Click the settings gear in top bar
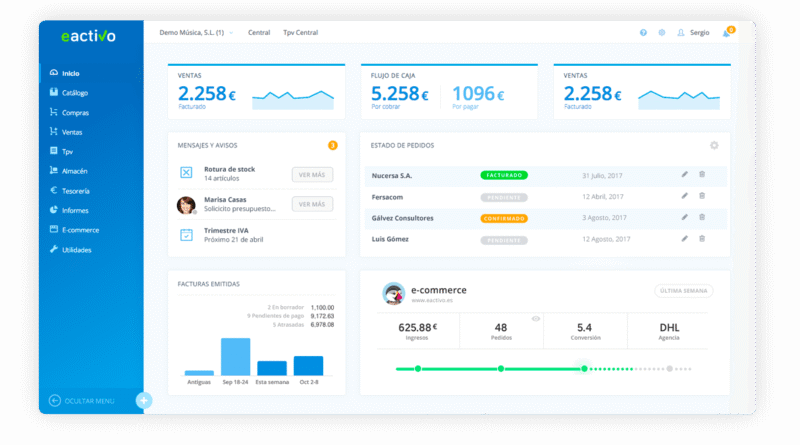Image resolution: width=800 pixels, height=445 pixels. (x=662, y=32)
